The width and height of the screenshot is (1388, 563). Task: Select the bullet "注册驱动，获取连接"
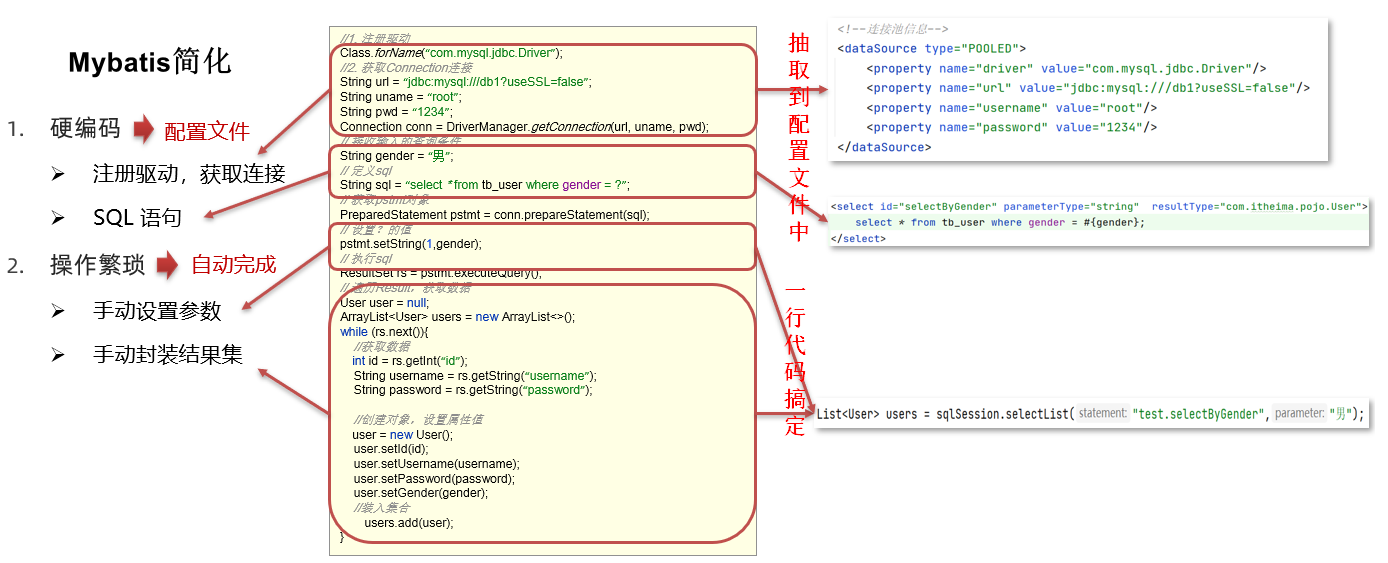(x=189, y=174)
